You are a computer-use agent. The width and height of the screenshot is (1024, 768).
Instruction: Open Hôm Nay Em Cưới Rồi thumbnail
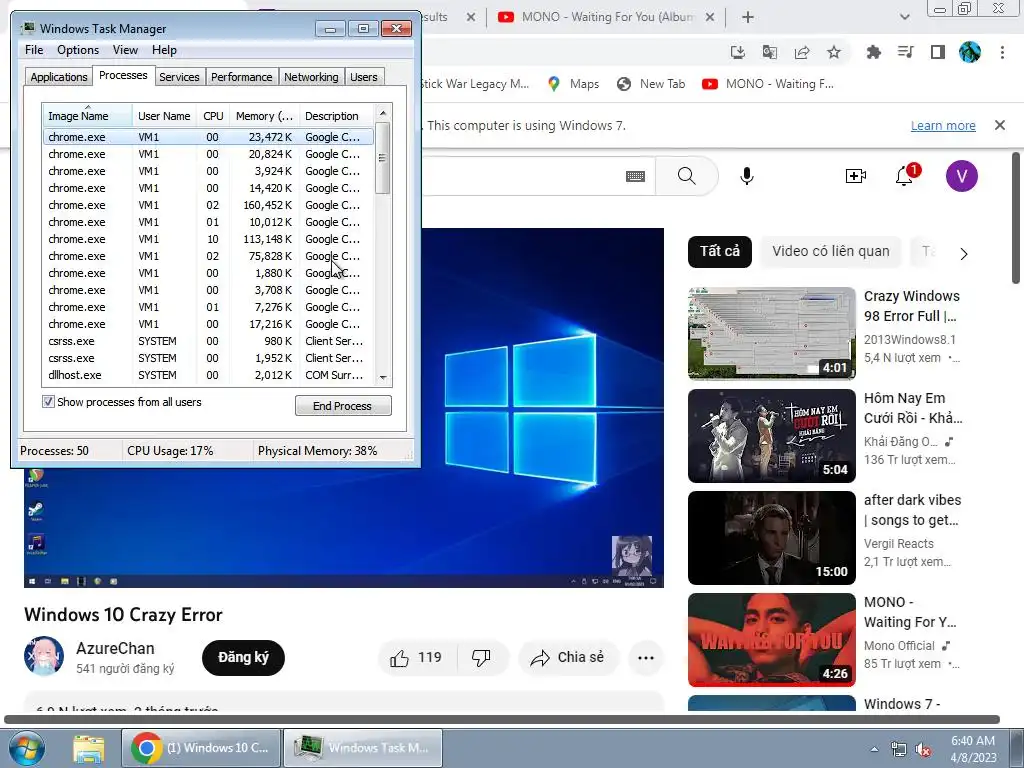tap(772, 436)
